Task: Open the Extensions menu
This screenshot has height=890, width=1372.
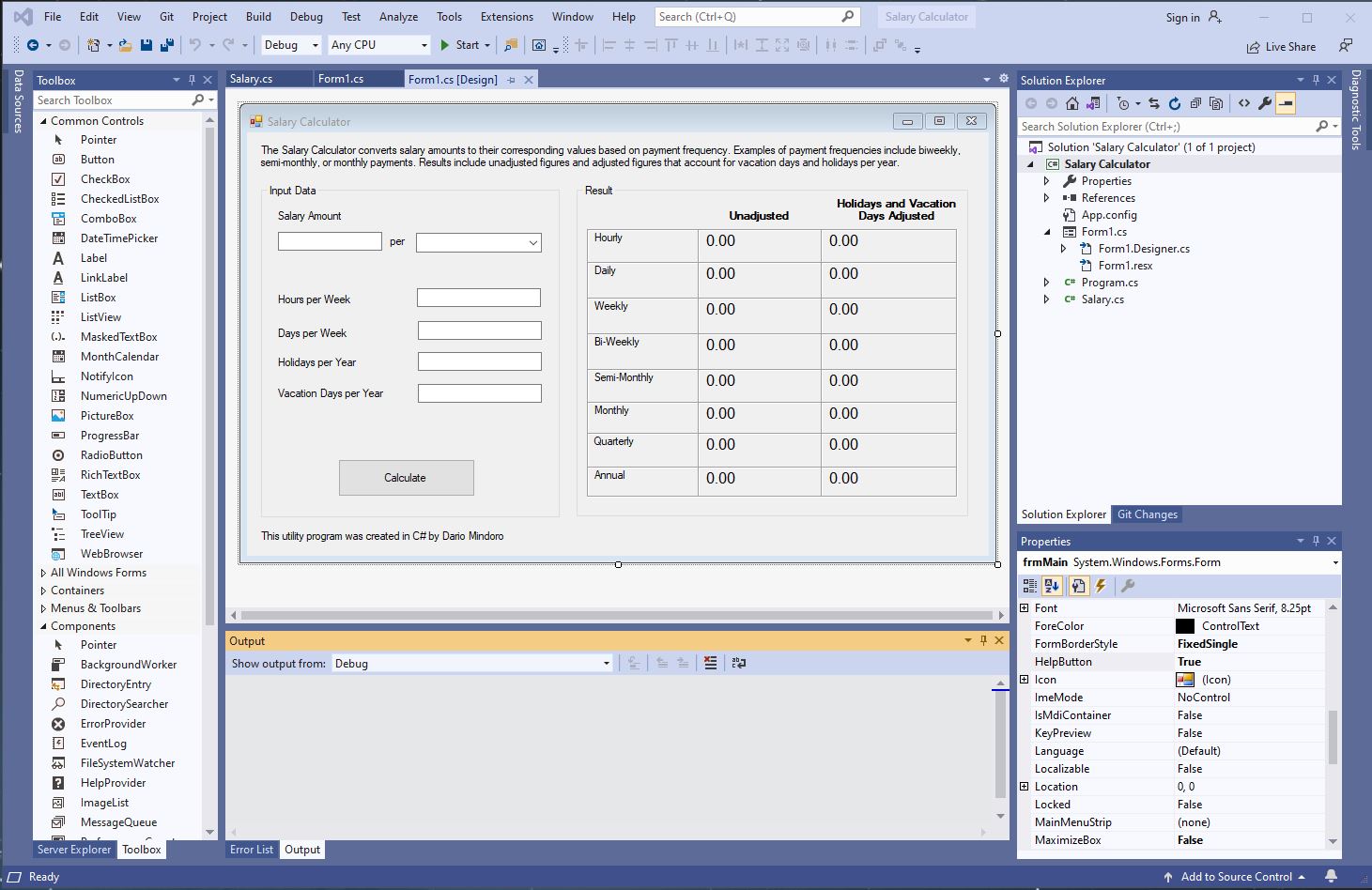Action: point(506,16)
